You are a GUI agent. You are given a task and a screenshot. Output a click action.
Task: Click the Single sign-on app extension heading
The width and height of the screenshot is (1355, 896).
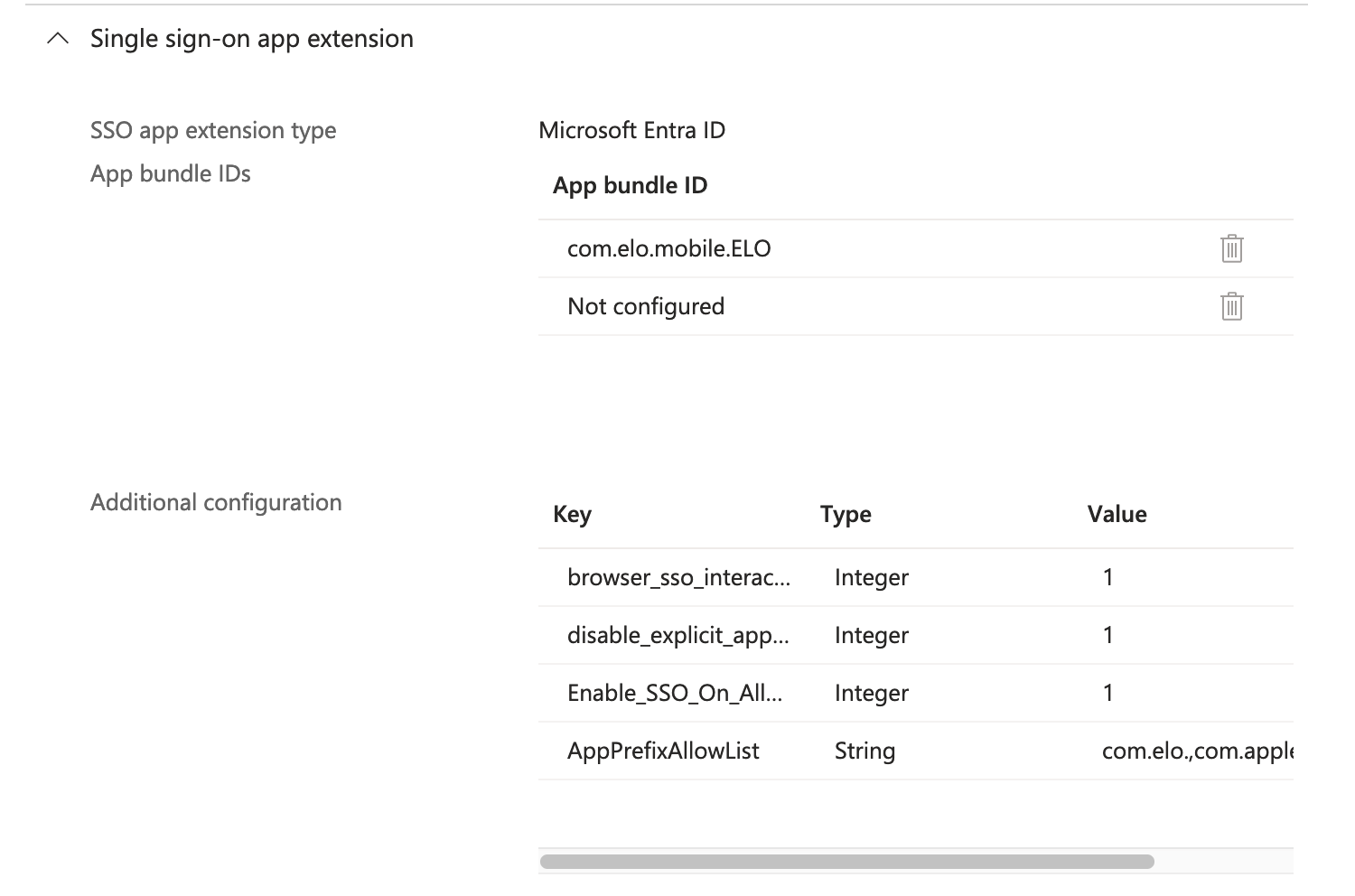click(x=252, y=39)
